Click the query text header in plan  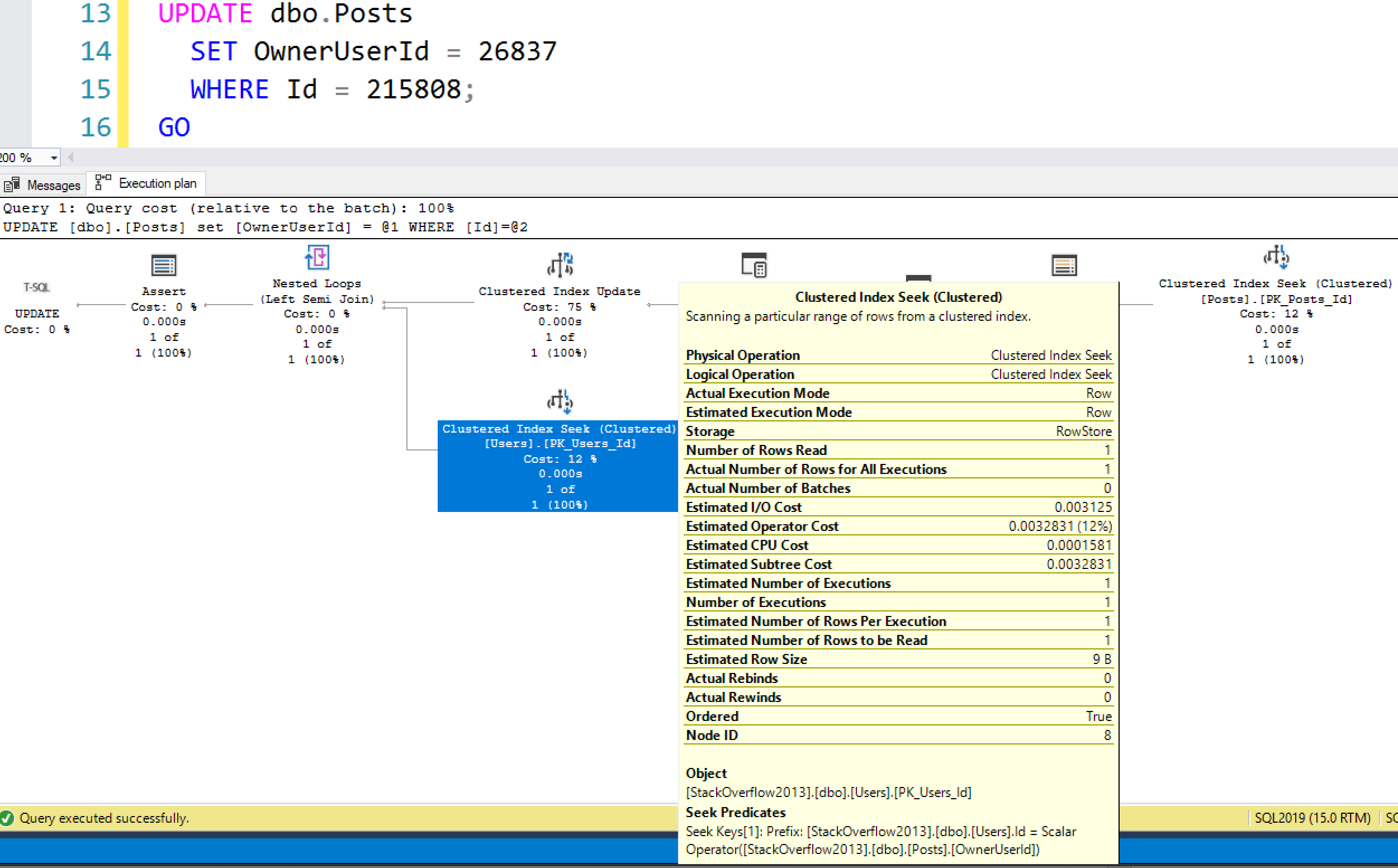pyautogui.click(x=266, y=227)
